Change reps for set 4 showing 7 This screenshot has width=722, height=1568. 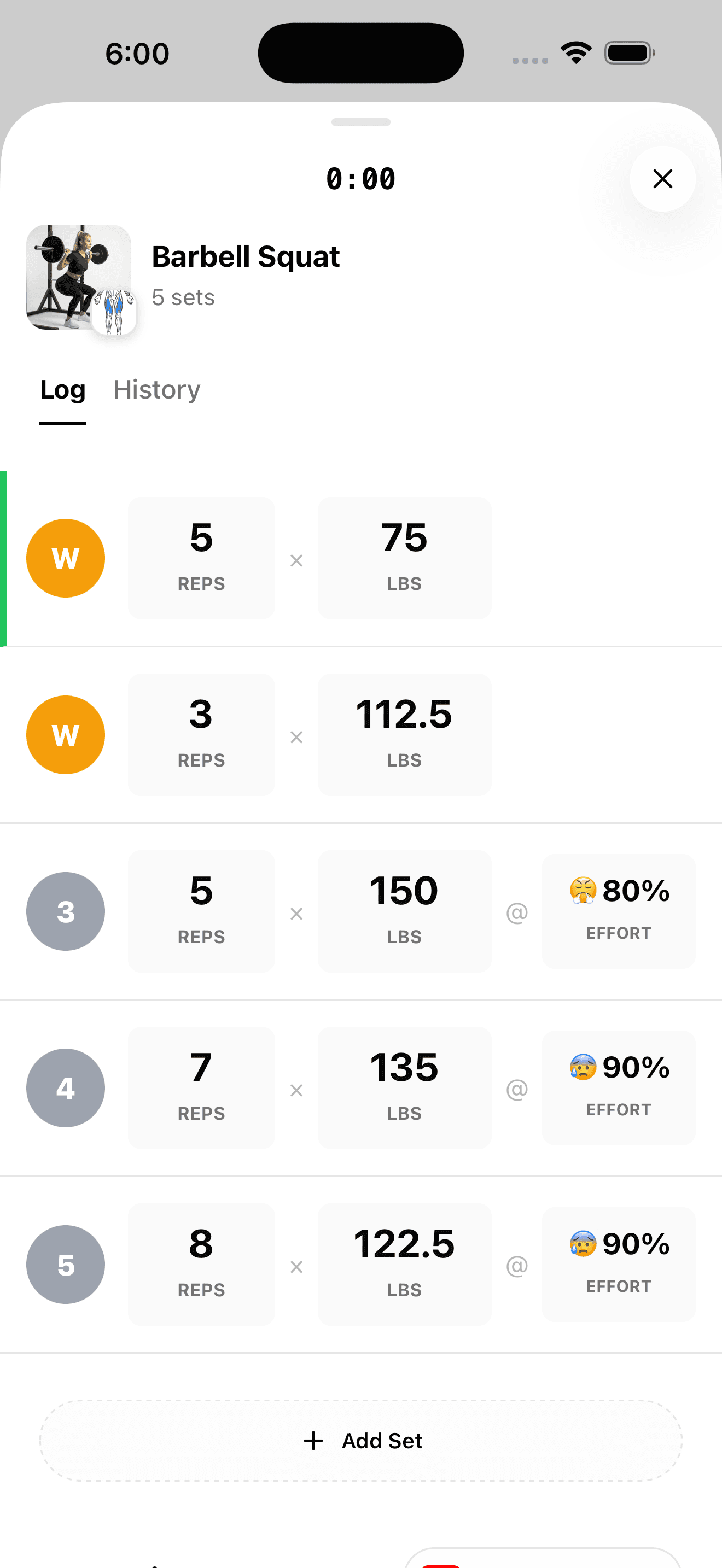201,1088
